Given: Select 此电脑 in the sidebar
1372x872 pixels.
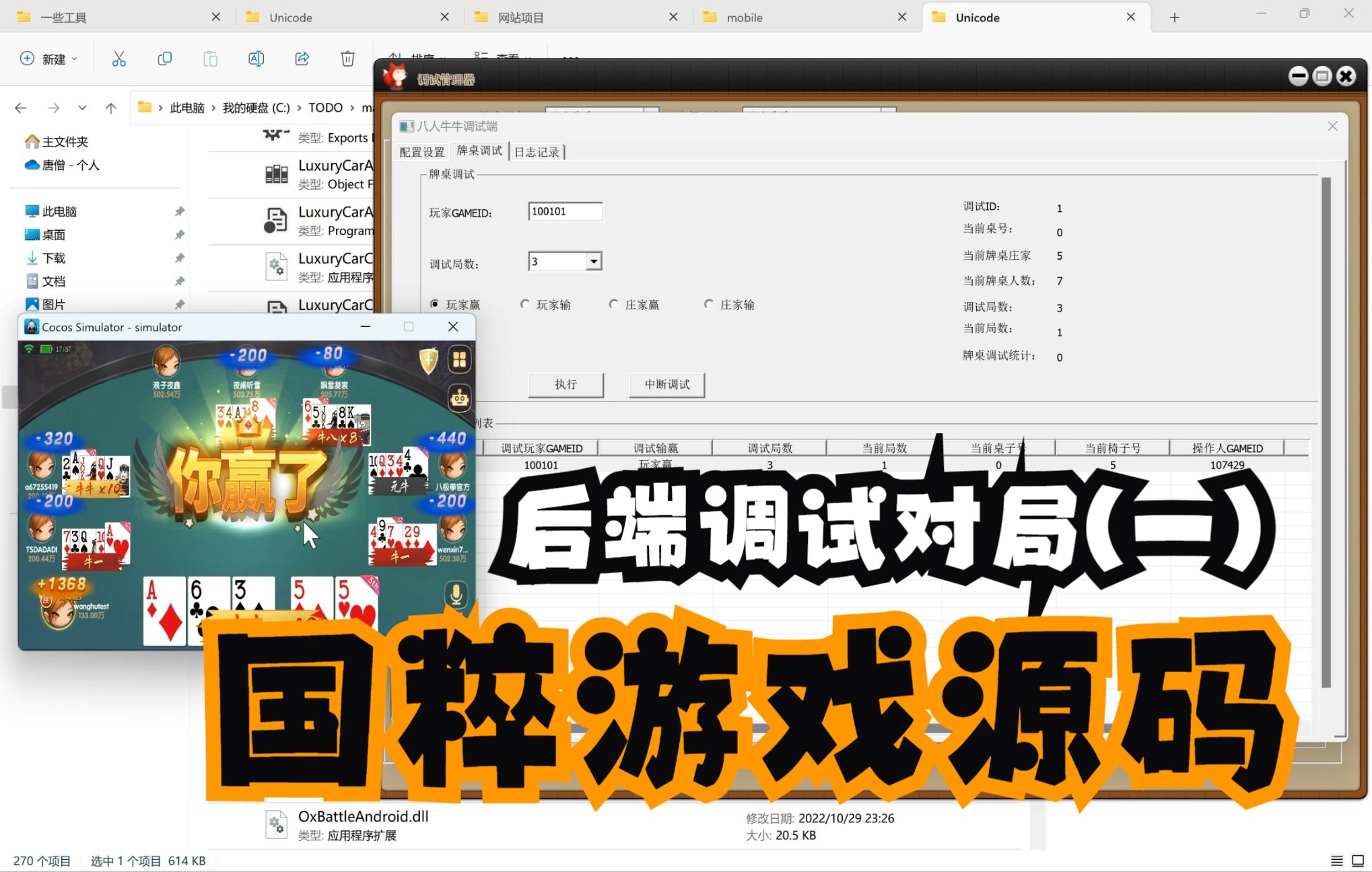Looking at the screenshot, I should tap(51, 211).
